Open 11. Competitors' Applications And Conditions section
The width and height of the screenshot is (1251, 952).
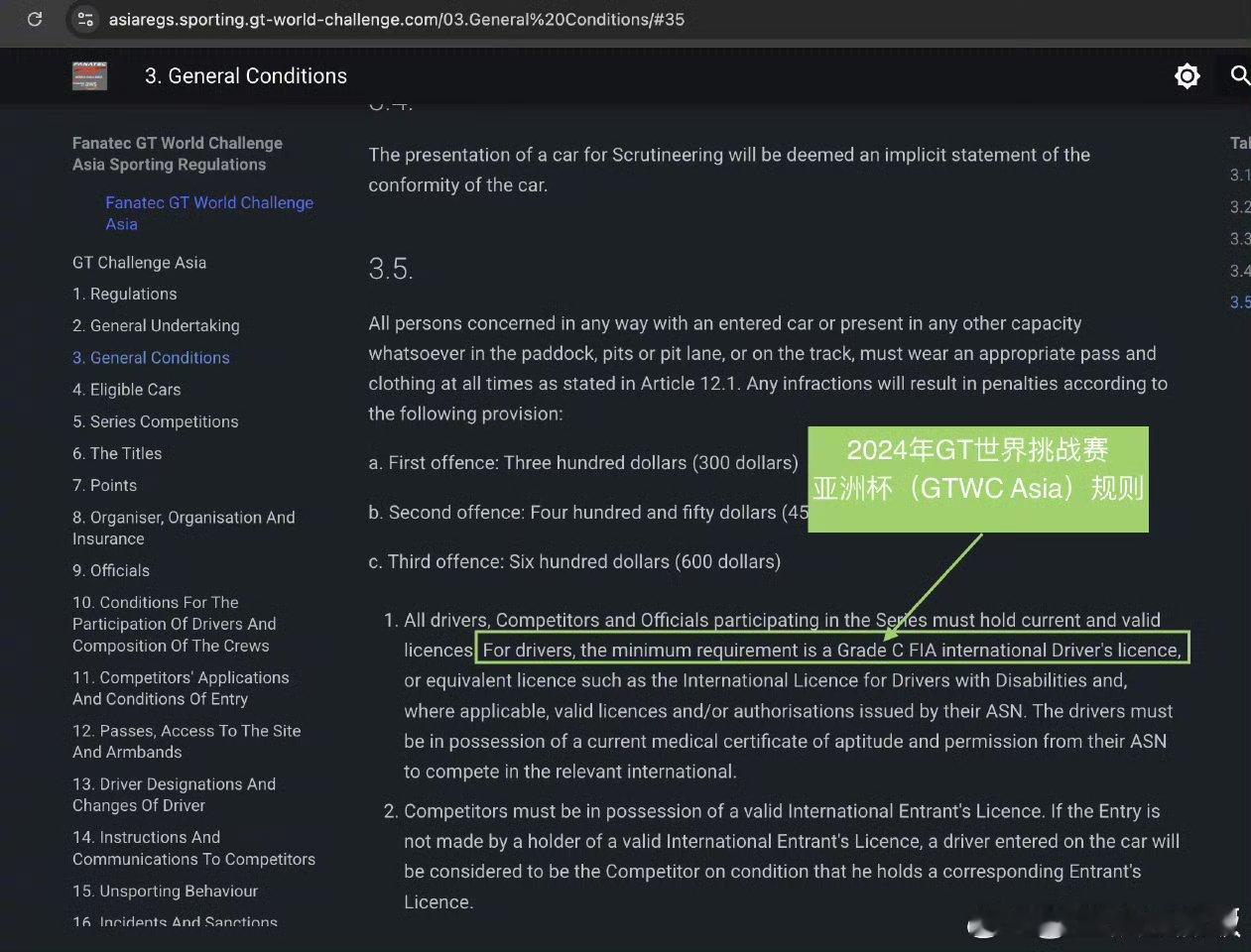(x=181, y=688)
